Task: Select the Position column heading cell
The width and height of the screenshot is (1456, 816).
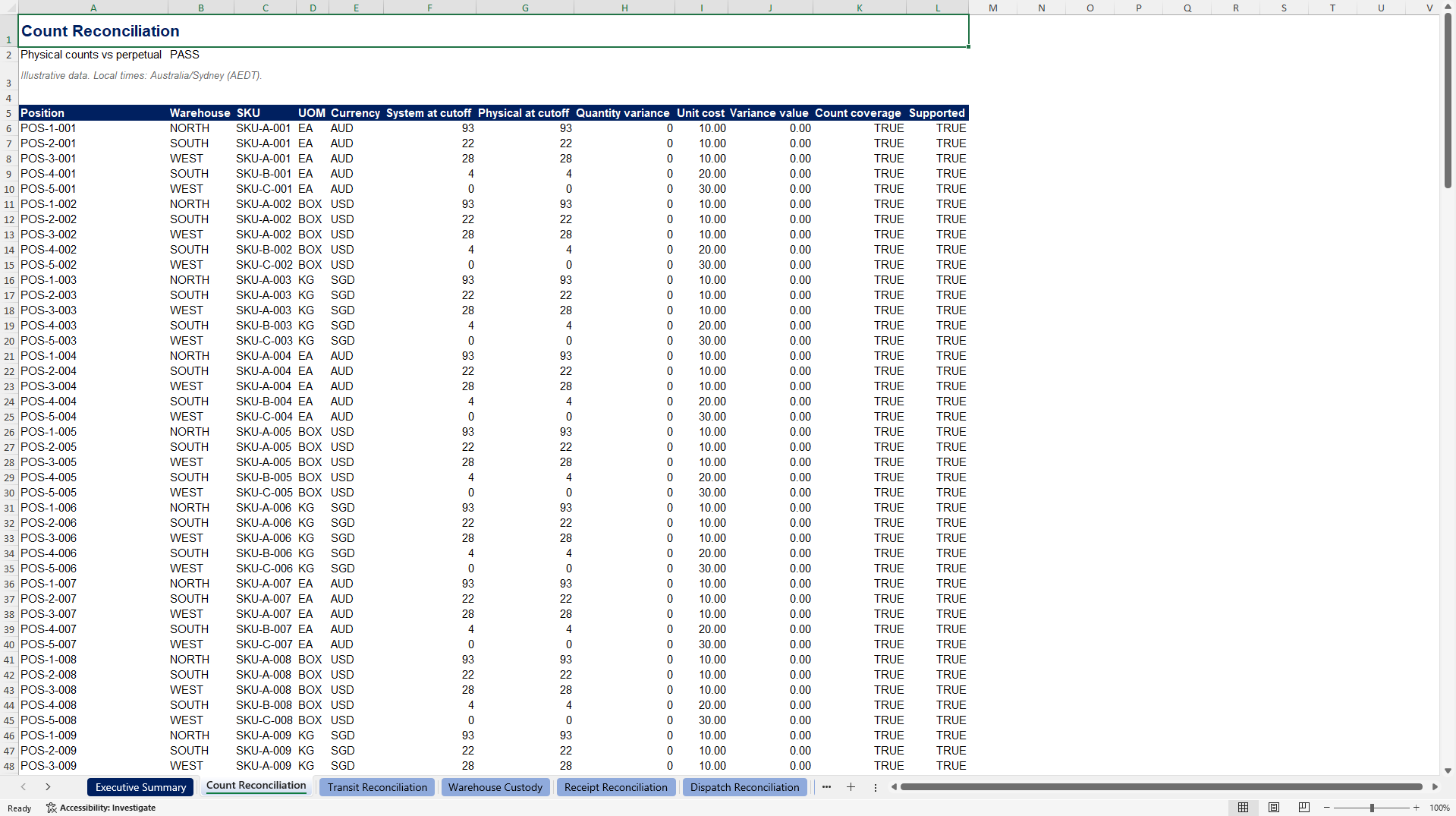Action: 93,113
